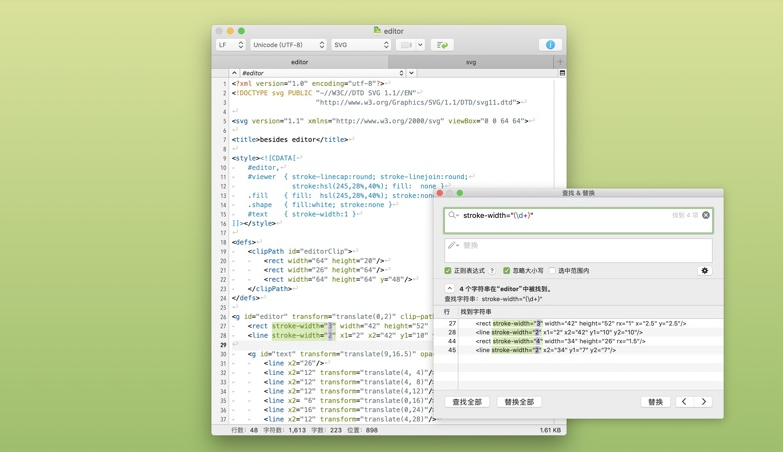783x452 pixels.
Task: Add a new tab with plus button
Action: point(560,62)
